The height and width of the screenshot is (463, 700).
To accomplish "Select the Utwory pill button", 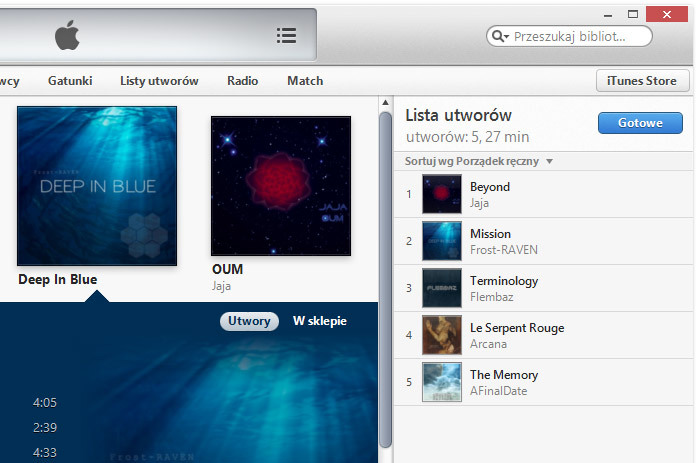I will pos(249,321).
